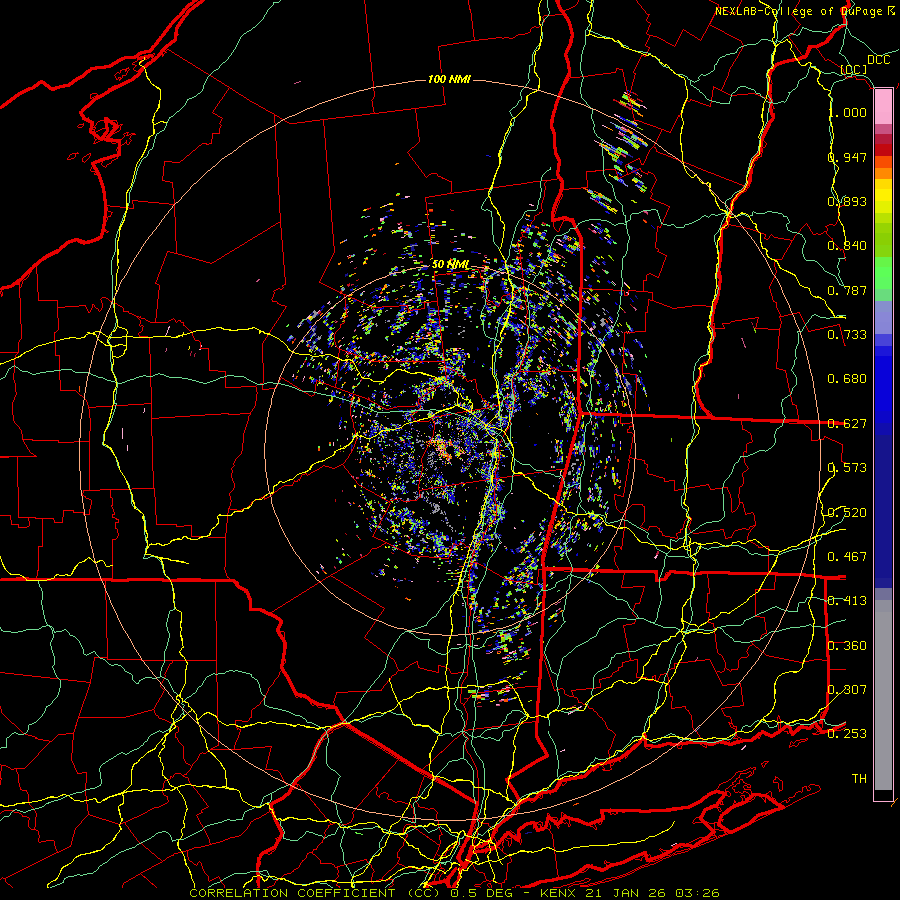900x900 pixels.
Task: Select the 1.000 scale value
Action: pos(849,112)
